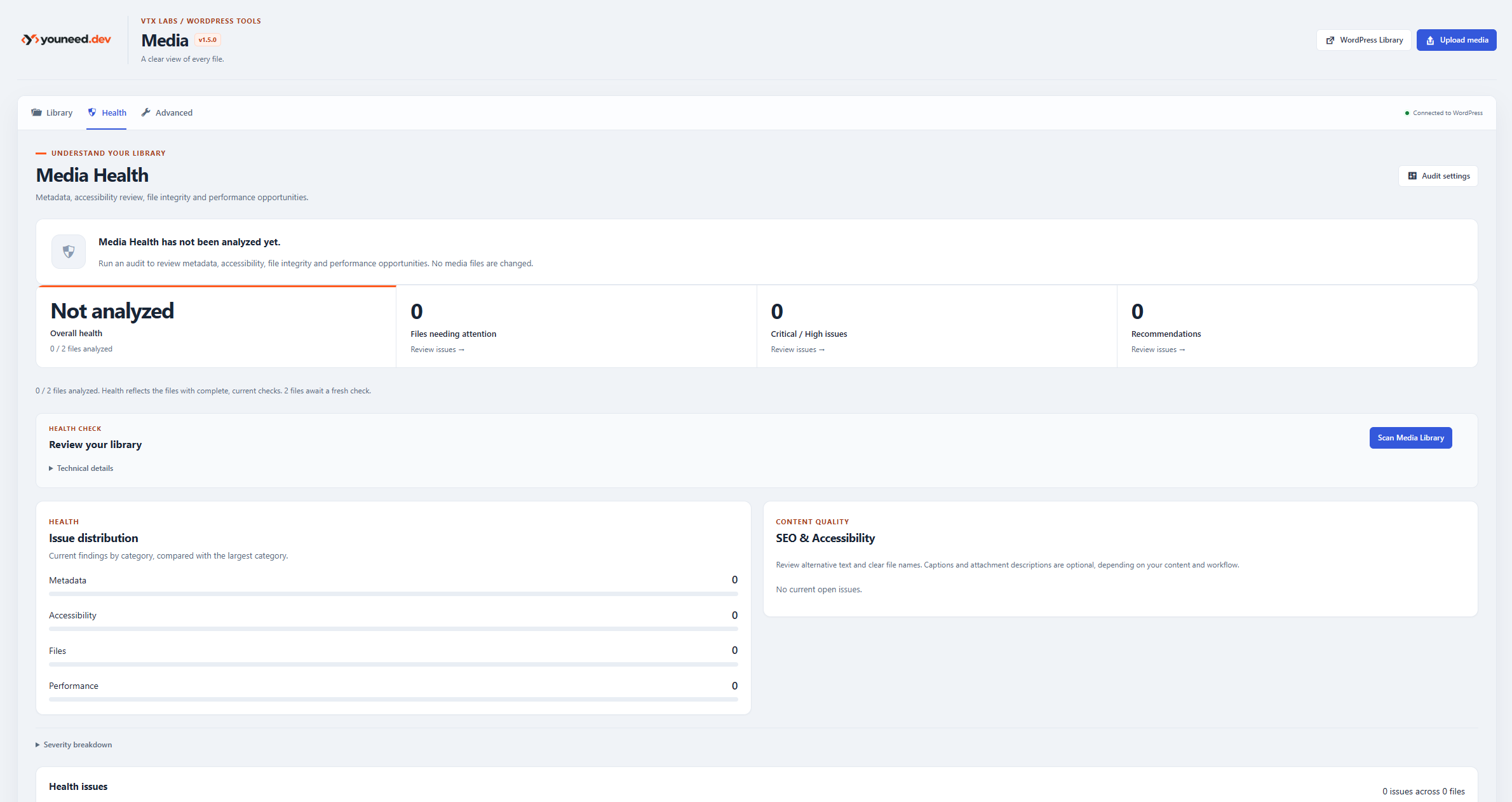
Task: Click the Audit settings sliders icon
Action: coord(1412,176)
